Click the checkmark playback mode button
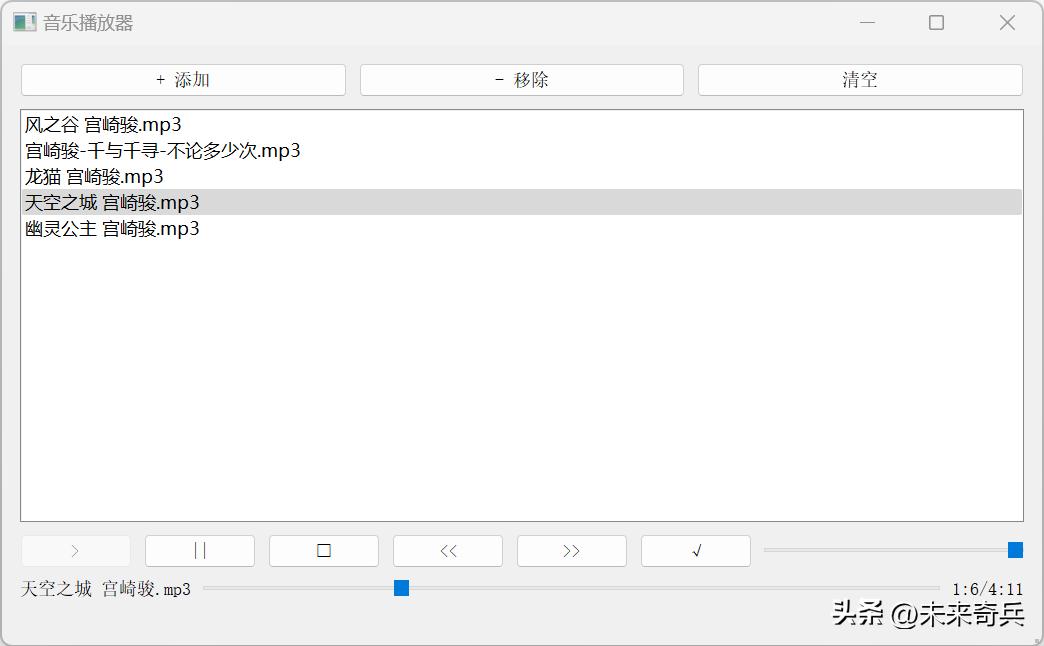The height and width of the screenshot is (646, 1044). pos(695,550)
